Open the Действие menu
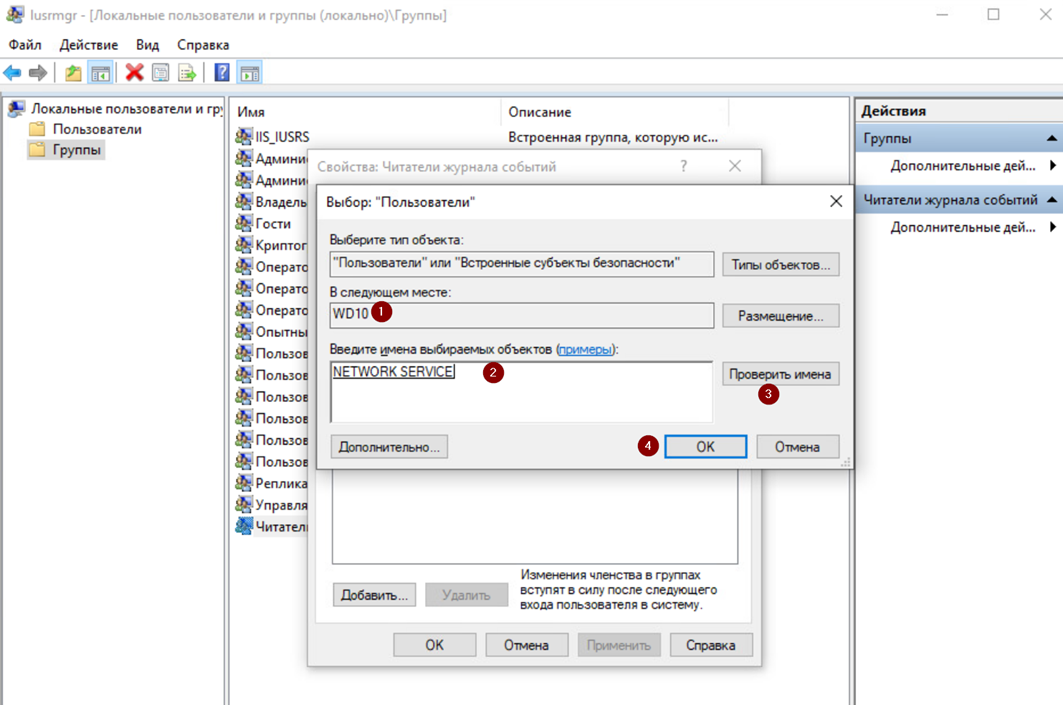 point(88,45)
